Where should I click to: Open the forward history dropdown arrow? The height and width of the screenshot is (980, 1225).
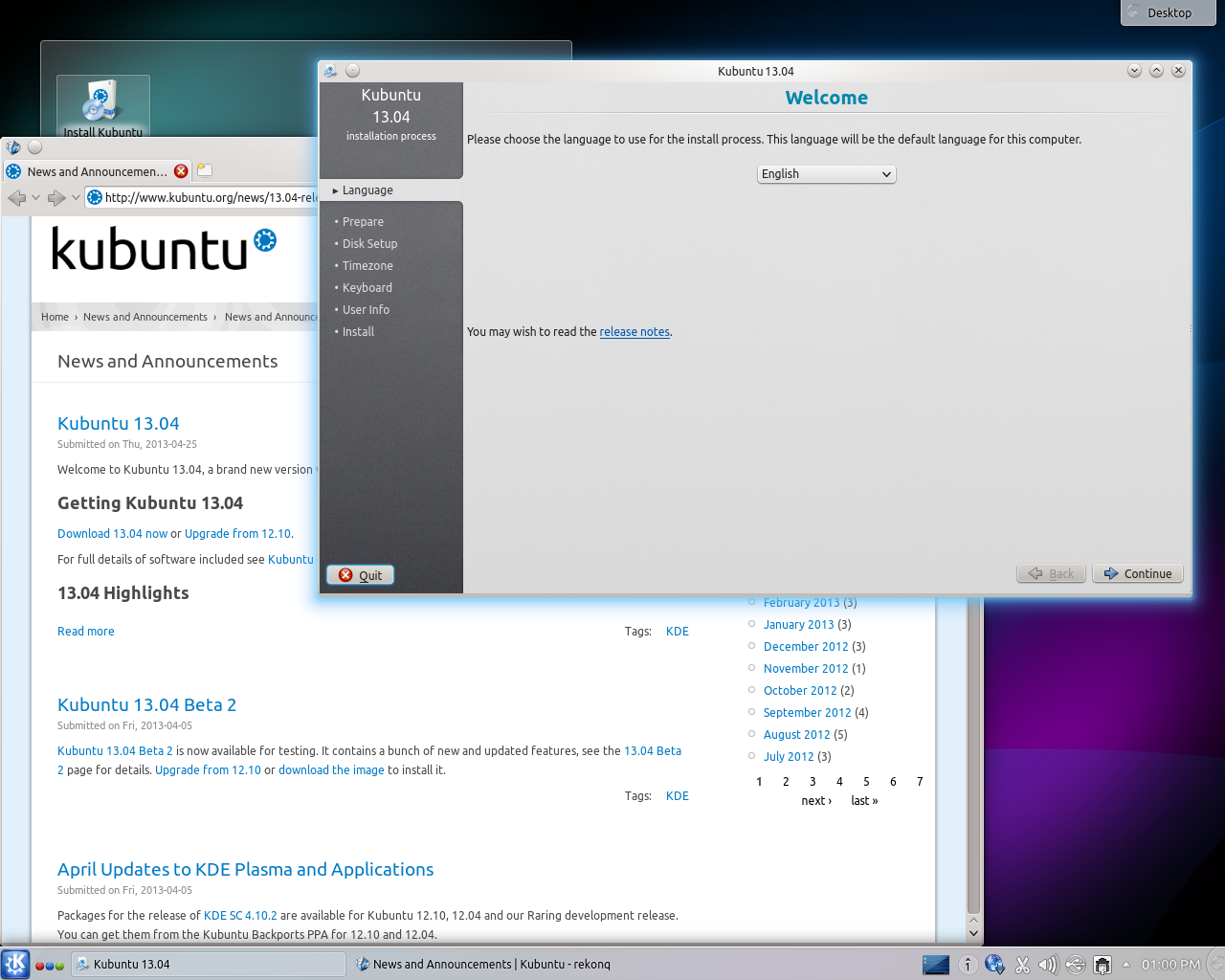point(77,198)
